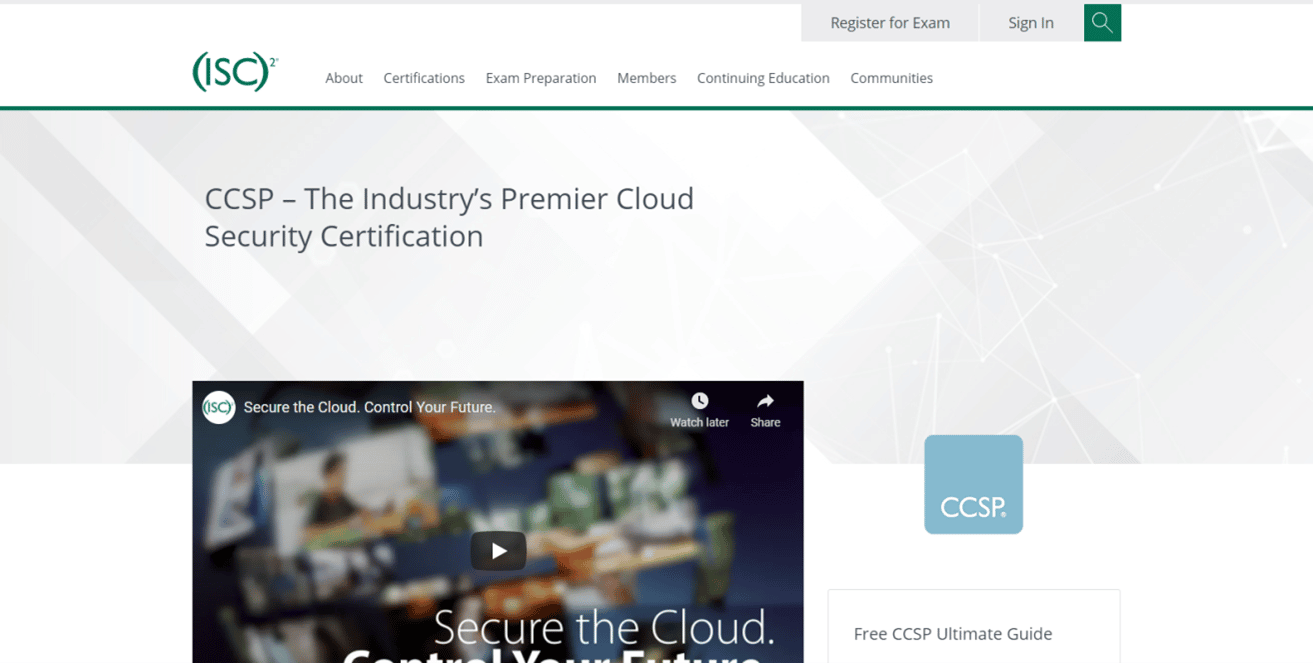Screen dimensions: 1313x663
Task: Click the Share arrow icon on the video
Action: tap(764, 403)
